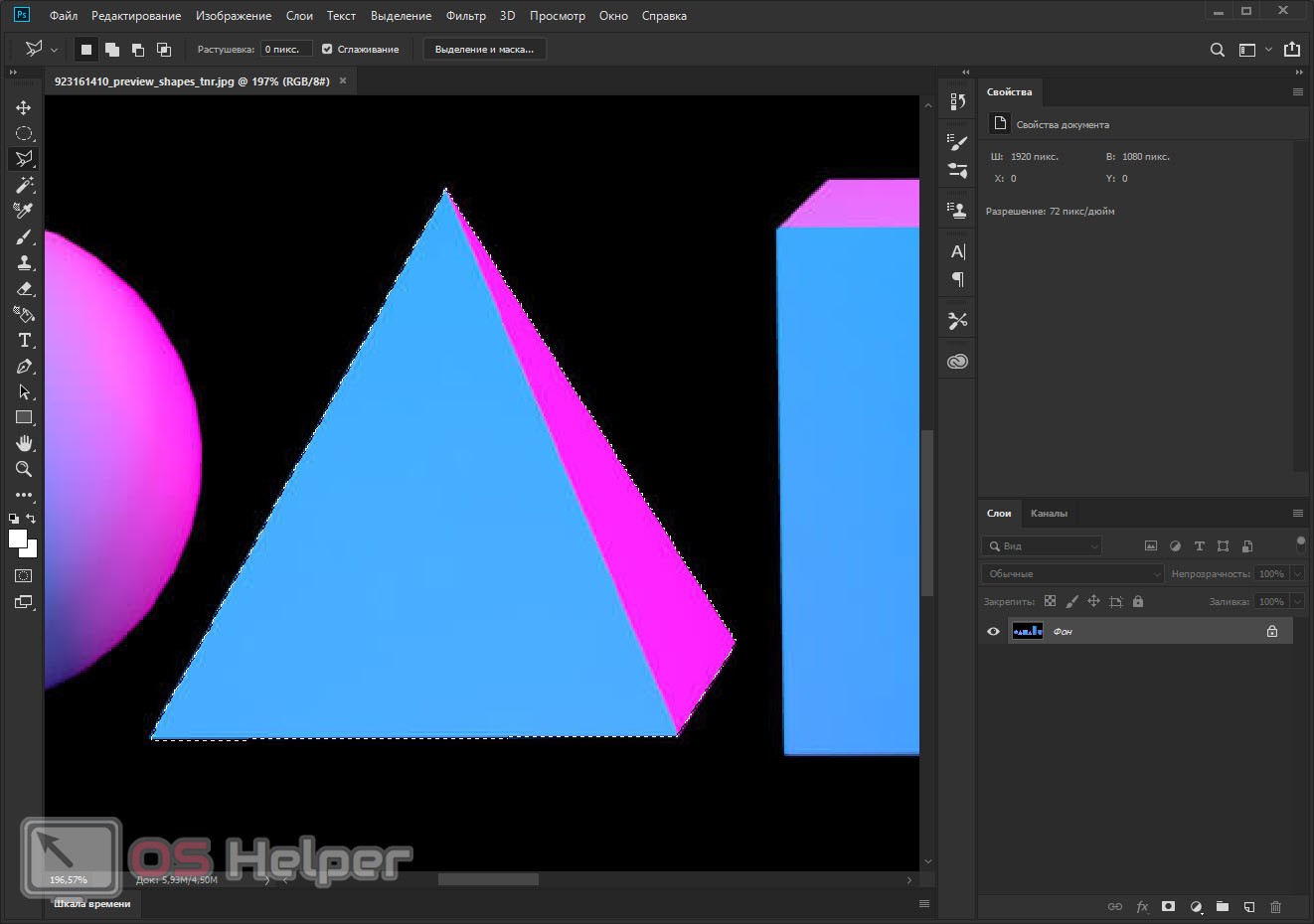Select the Brush tool

click(24, 236)
